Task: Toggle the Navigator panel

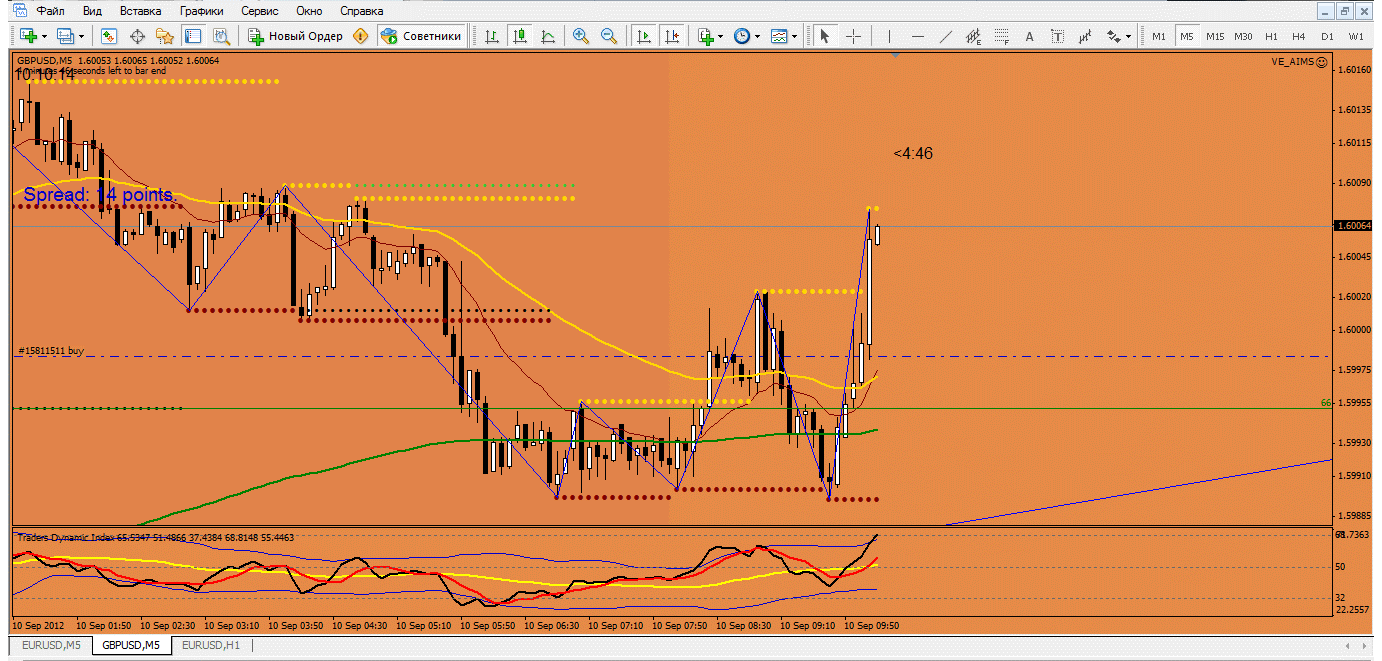Action: click(165, 36)
